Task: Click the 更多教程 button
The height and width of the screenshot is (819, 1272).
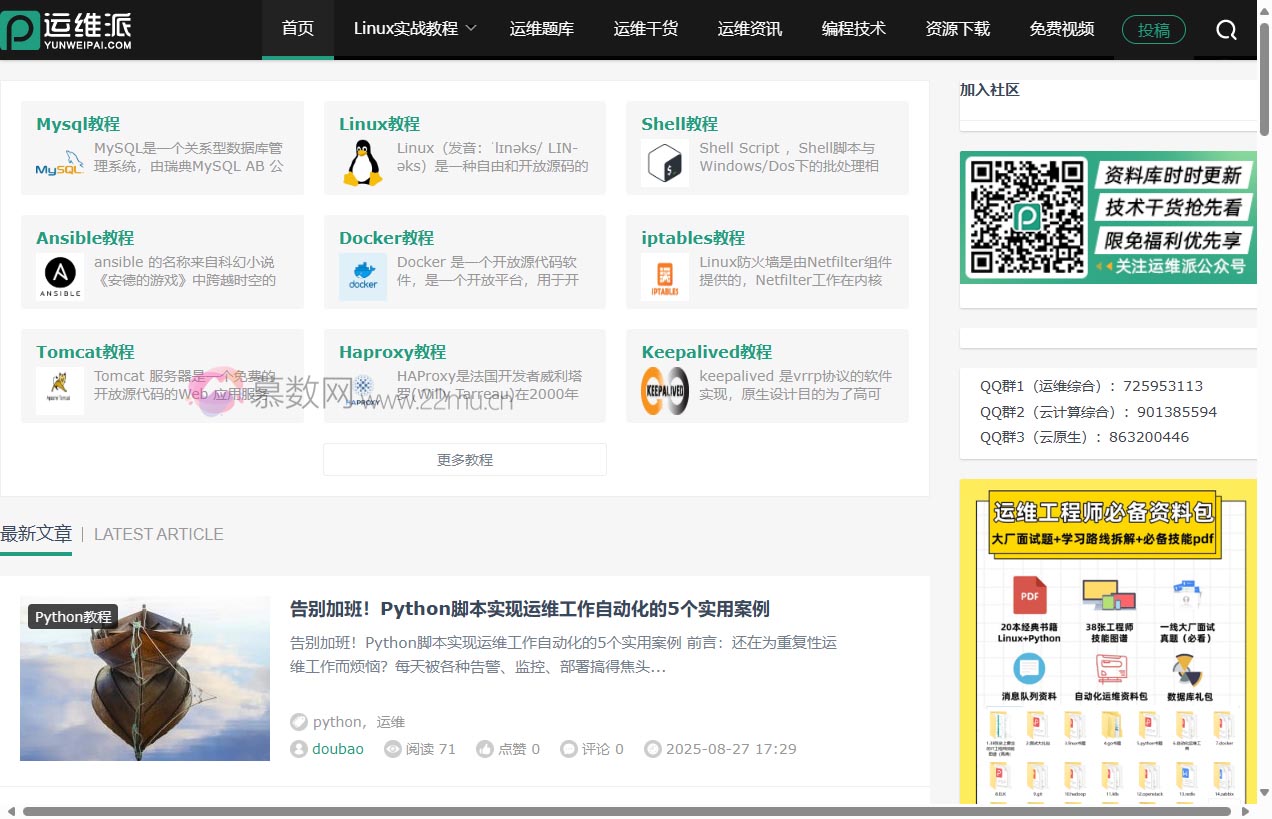Action: 464,460
